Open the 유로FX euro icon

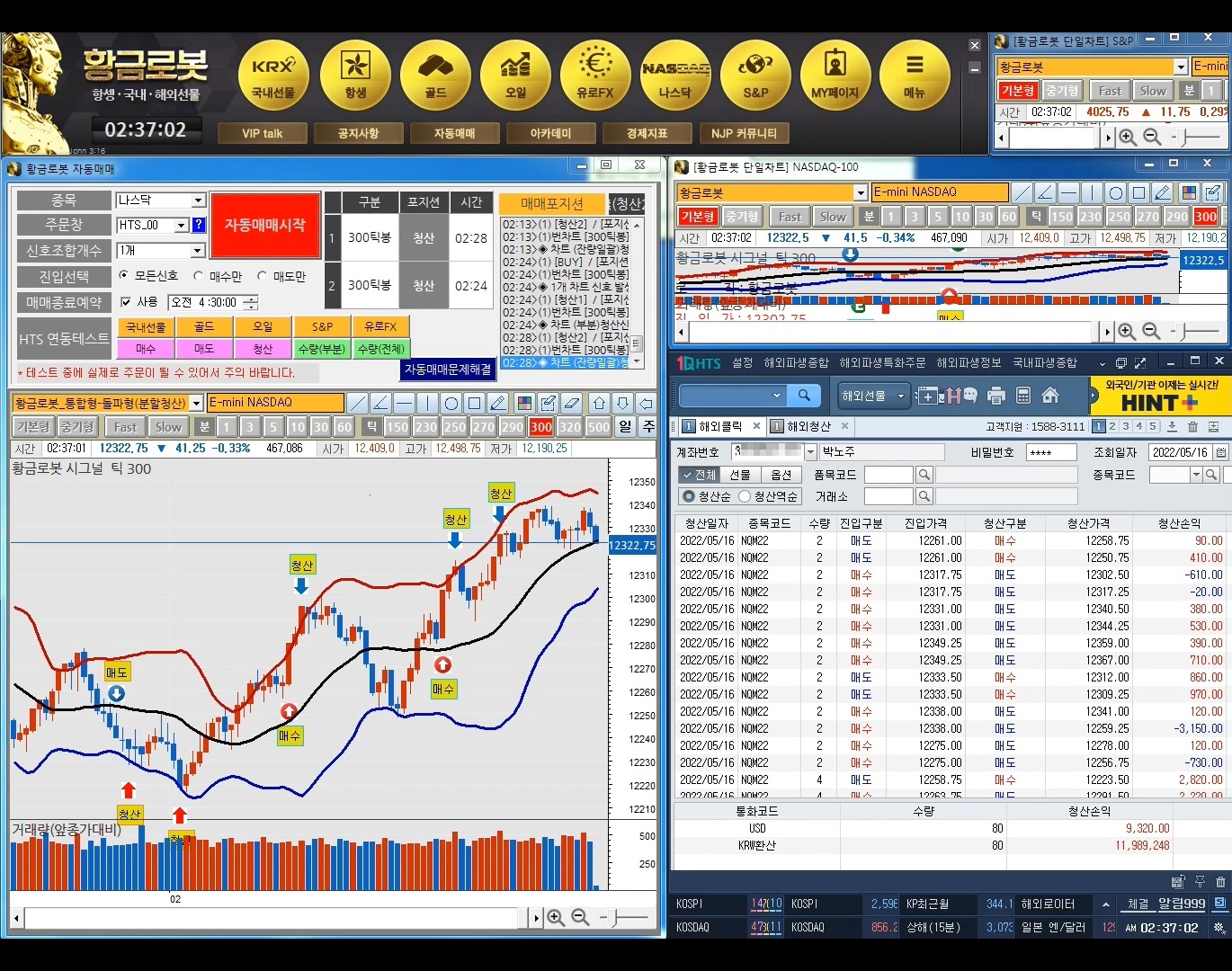595,76
